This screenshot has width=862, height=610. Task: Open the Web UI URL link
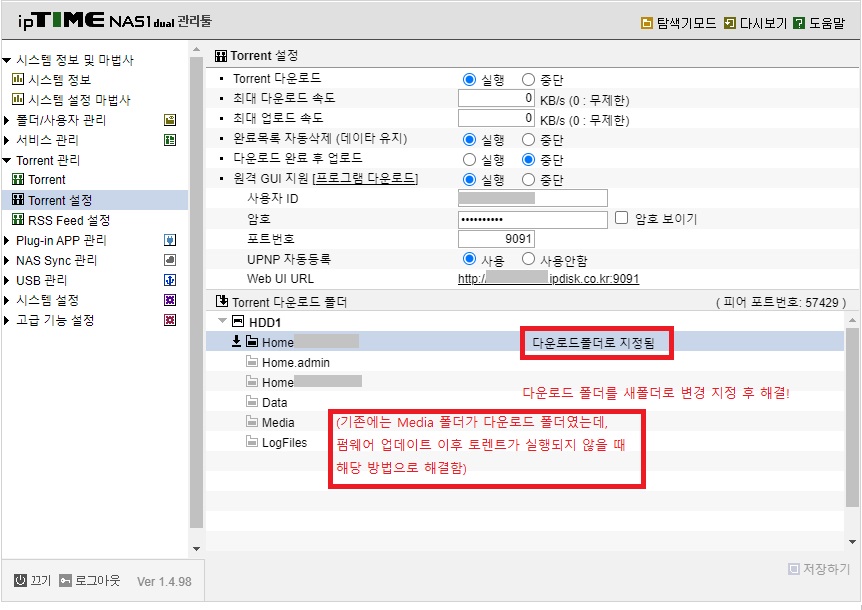click(x=548, y=279)
